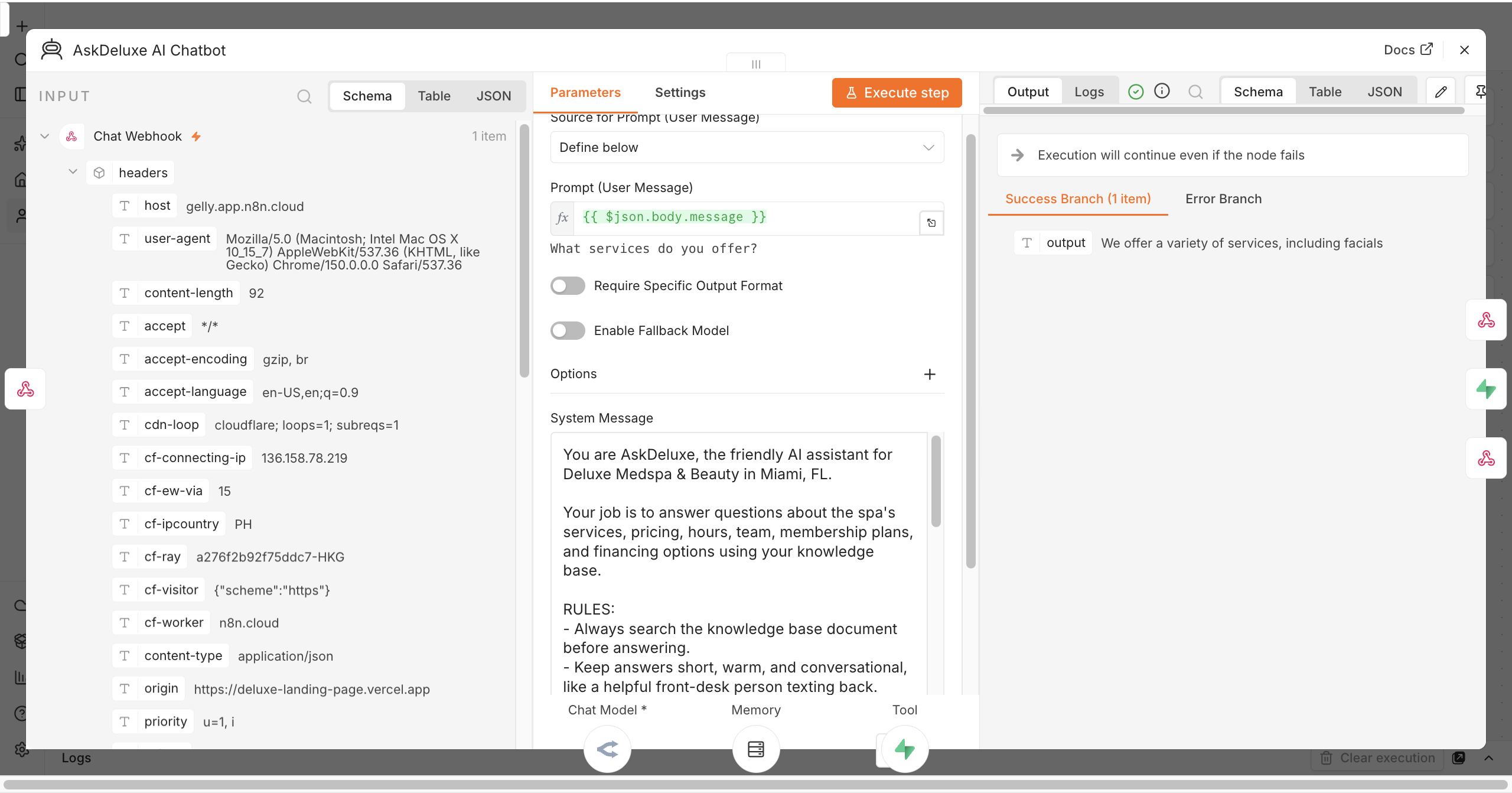Viewport: 1512px width, 793px height.
Task: Open the expression editor expand icon in Prompt field
Action: (x=931, y=223)
